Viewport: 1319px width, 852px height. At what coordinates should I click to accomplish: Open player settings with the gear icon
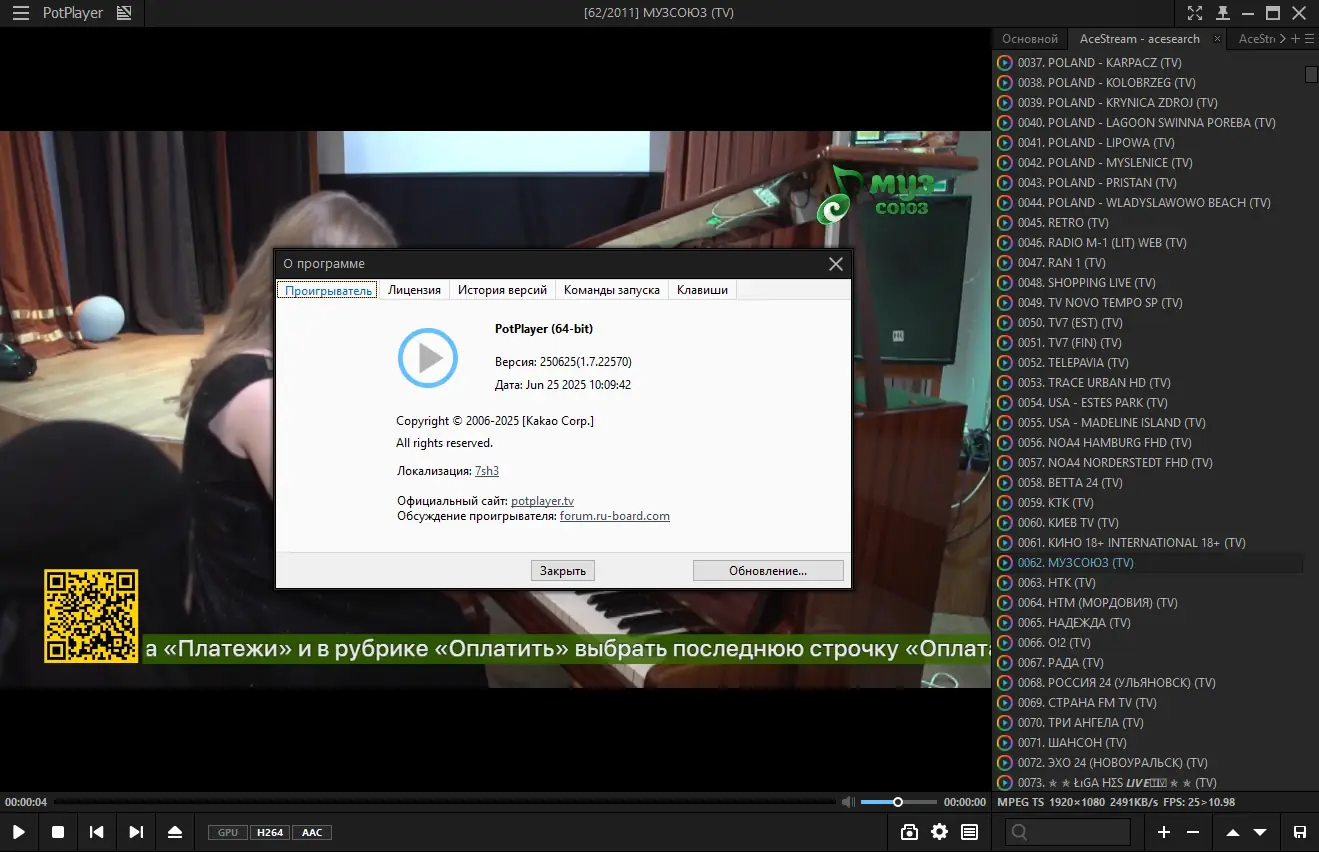coord(939,832)
